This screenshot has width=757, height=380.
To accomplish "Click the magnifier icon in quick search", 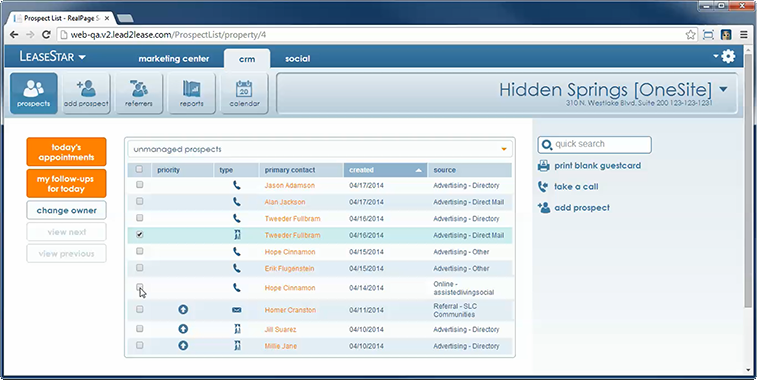I will click(x=547, y=144).
